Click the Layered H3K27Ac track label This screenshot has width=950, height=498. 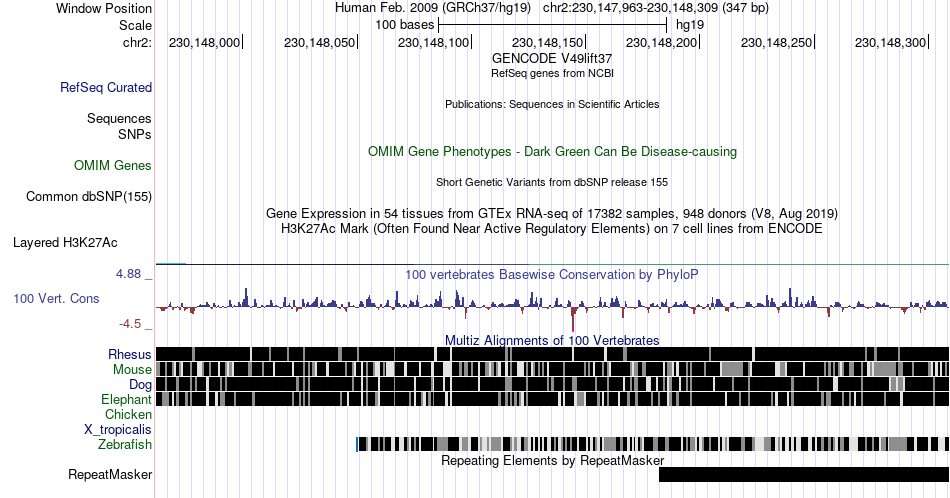(65, 242)
